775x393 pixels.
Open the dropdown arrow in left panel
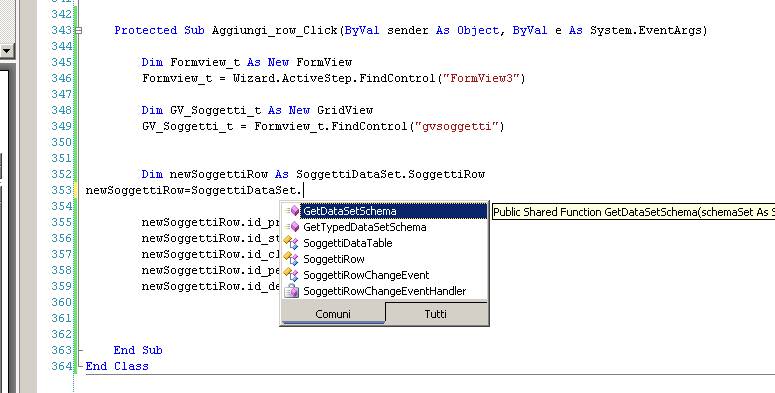(6, 50)
